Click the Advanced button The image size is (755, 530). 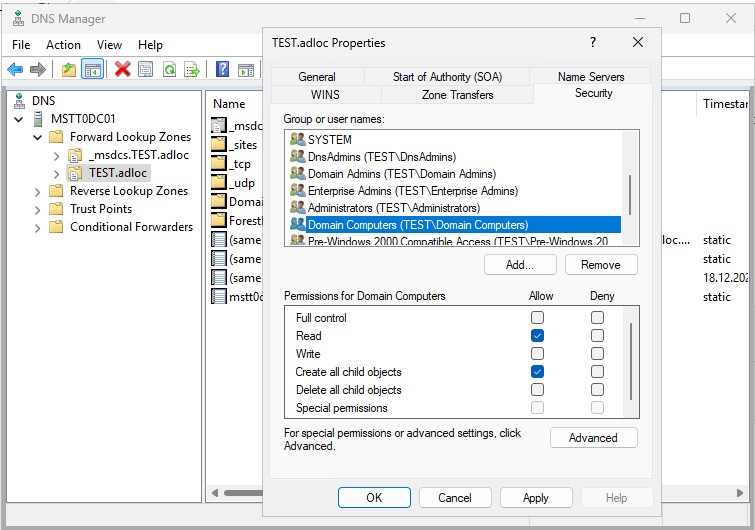[593, 438]
